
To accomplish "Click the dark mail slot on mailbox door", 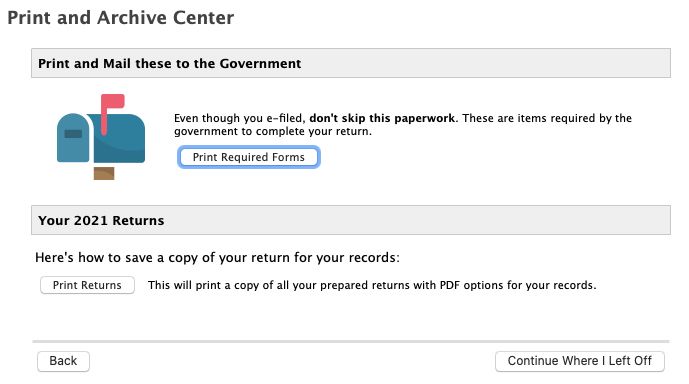I will click(x=73, y=134).
